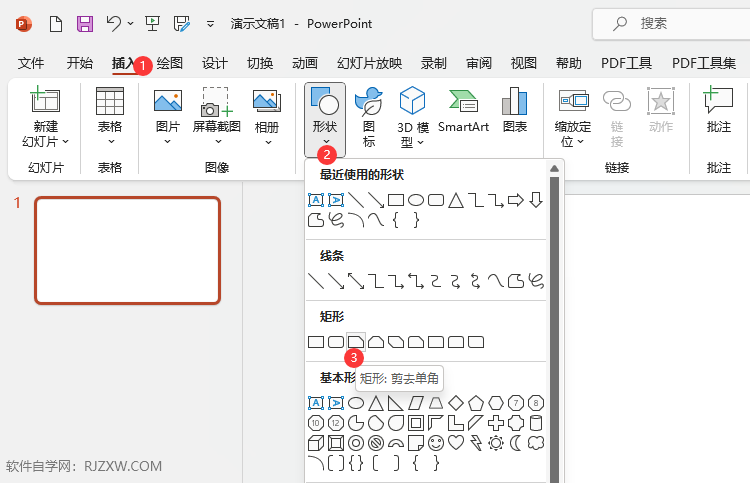Select the decagon shape labeled 10
750x483 pixels.
(x=316, y=423)
